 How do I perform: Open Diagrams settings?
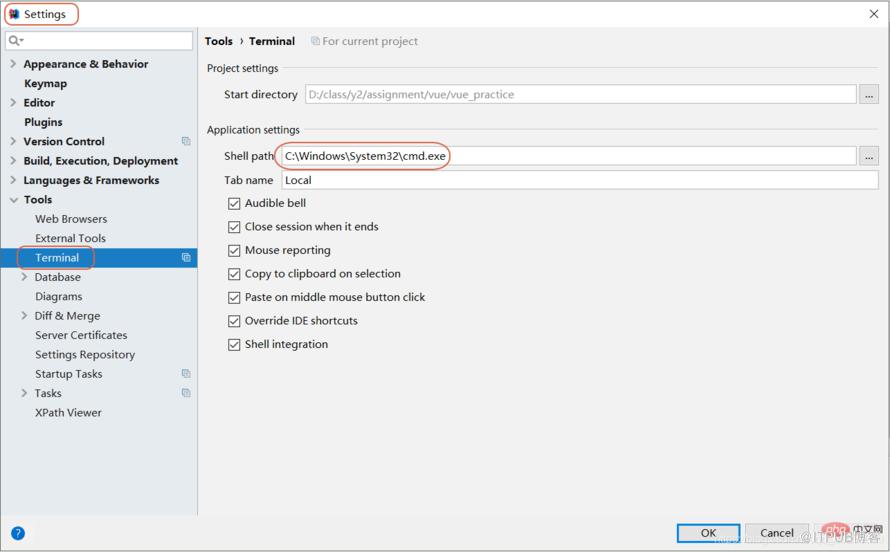[x=58, y=296]
